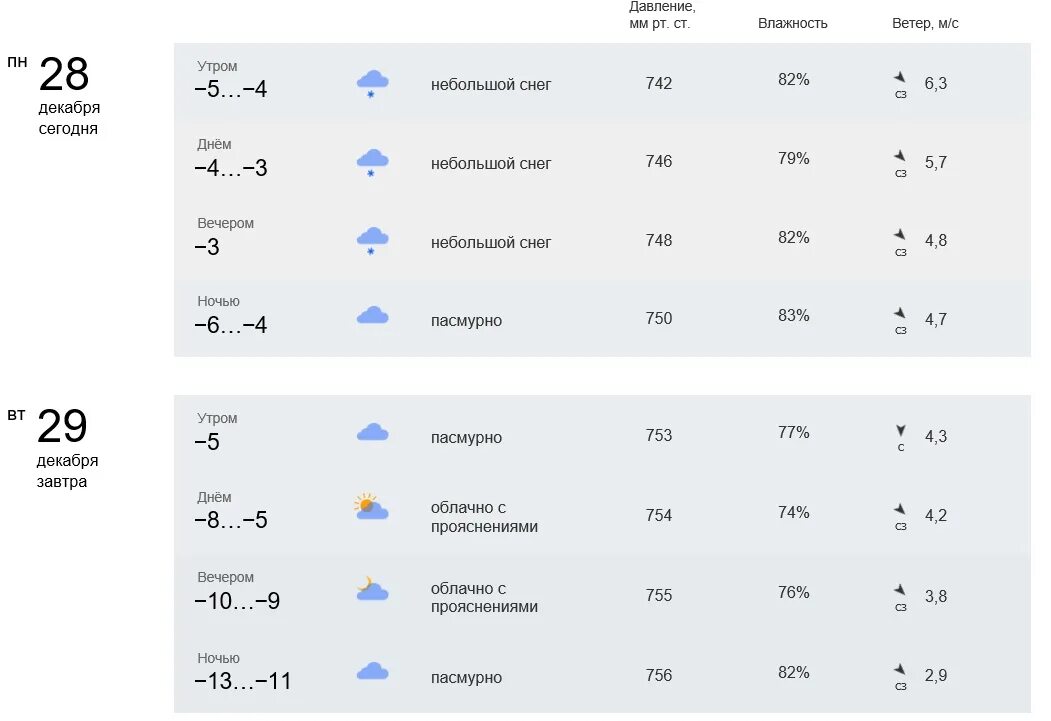Click the sun-and-cloud icon for Tuesday daytime
Image resolution: width=1051 pixels, height=721 pixels.
[371, 507]
